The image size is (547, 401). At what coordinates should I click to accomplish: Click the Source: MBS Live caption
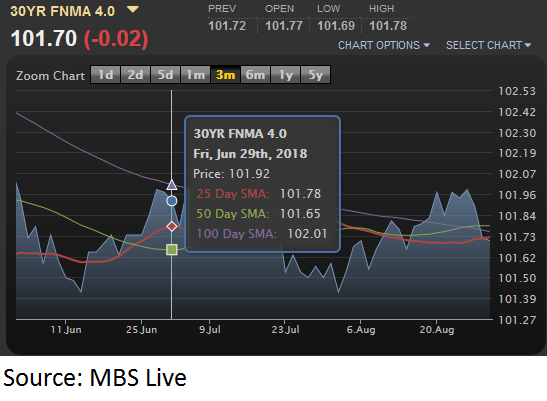pos(95,378)
